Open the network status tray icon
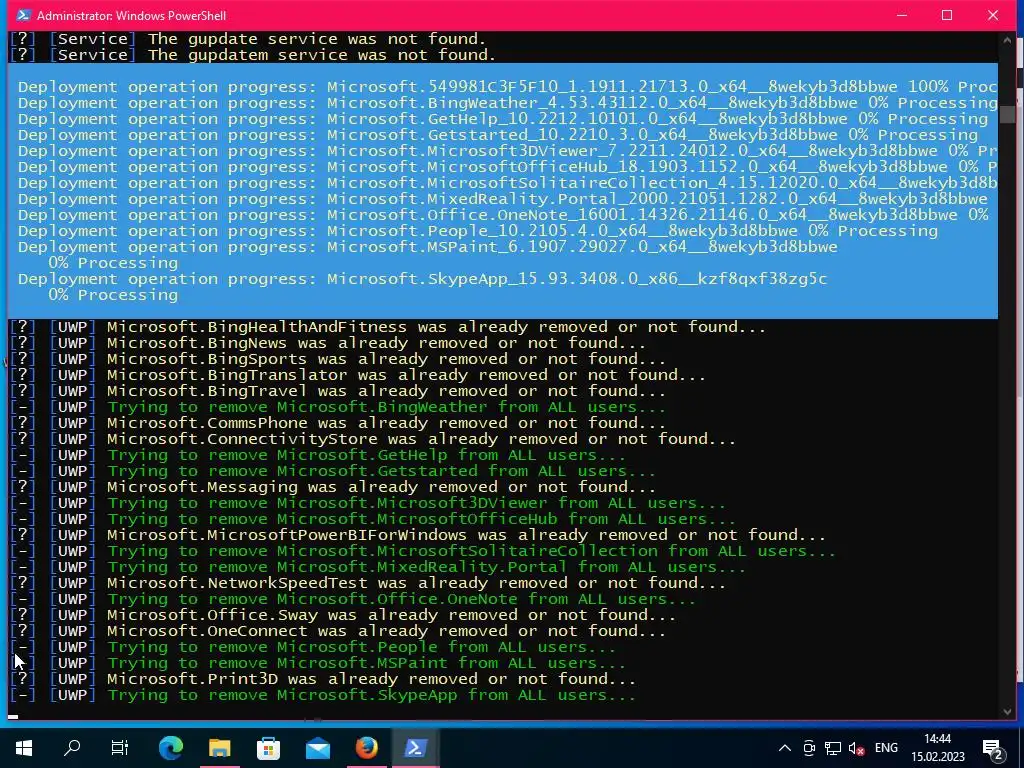 [x=833, y=748]
